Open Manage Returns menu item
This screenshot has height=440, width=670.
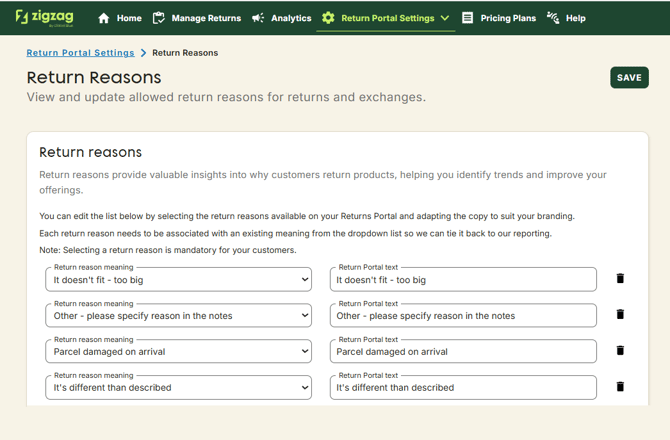tap(206, 18)
